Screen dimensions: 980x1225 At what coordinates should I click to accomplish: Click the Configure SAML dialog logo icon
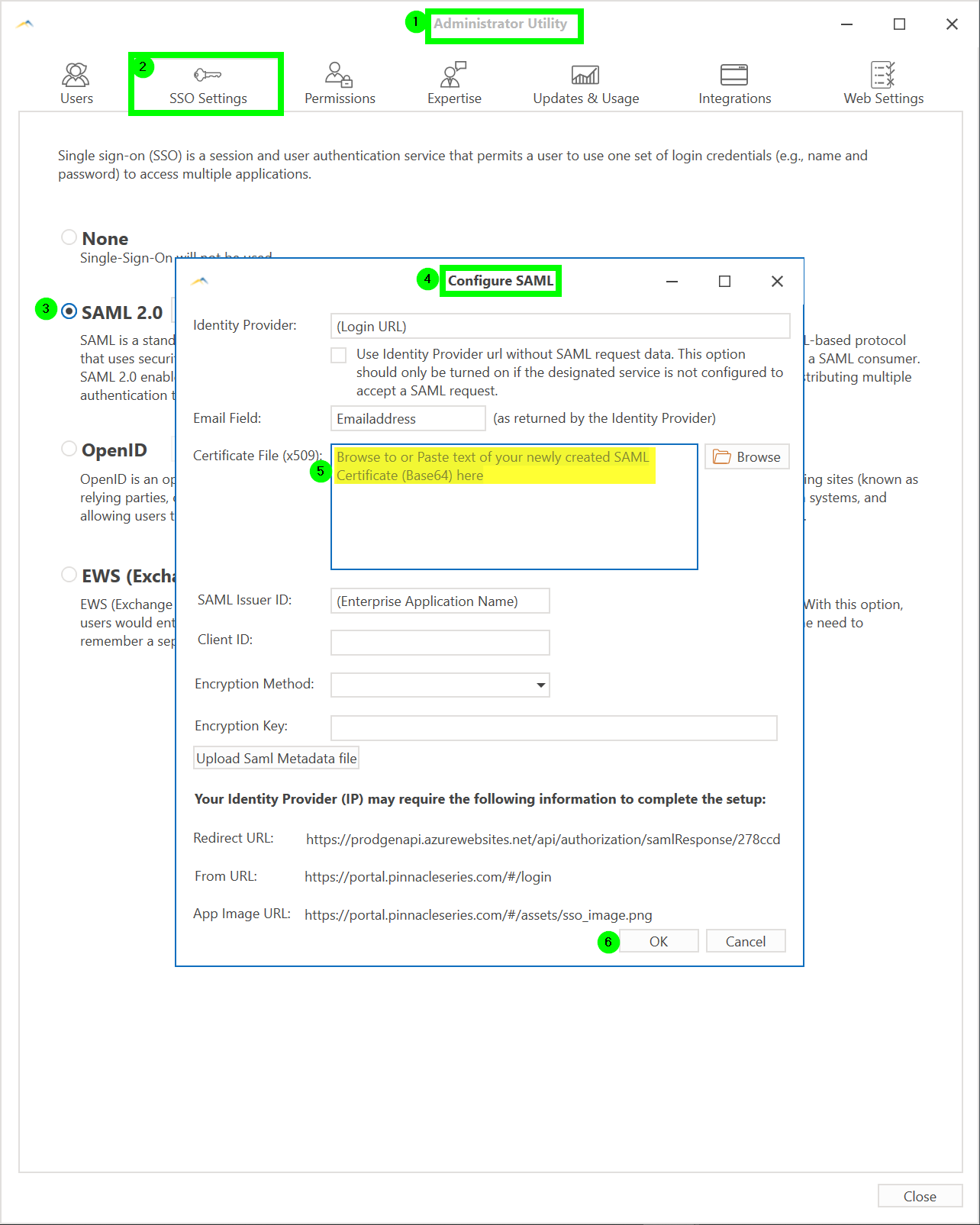(x=200, y=281)
